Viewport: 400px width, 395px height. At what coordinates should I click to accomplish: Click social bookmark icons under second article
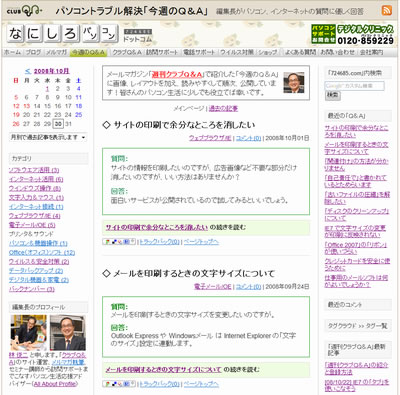(119, 384)
